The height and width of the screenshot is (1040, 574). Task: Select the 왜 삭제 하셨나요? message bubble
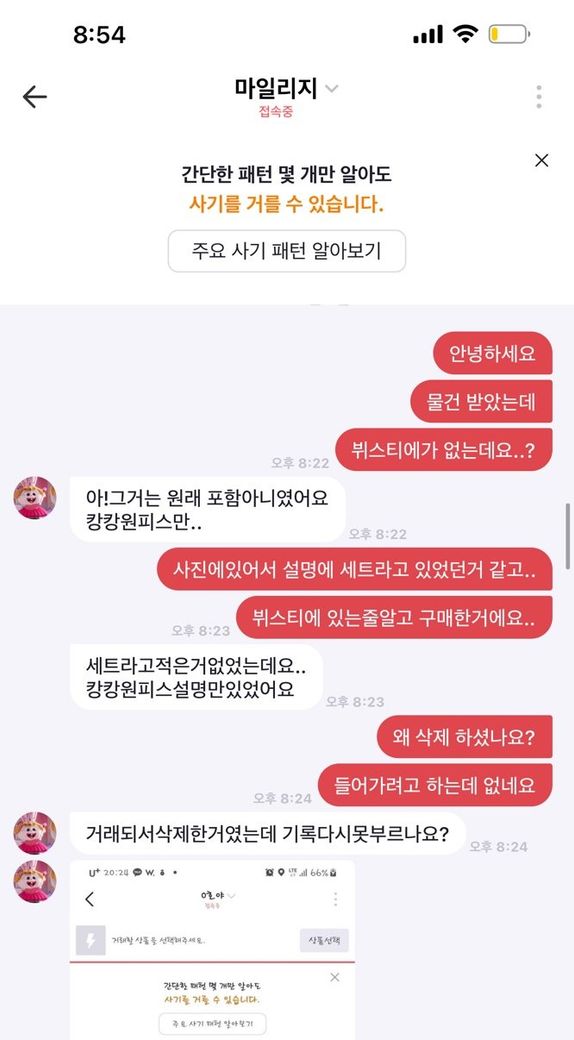(465, 736)
